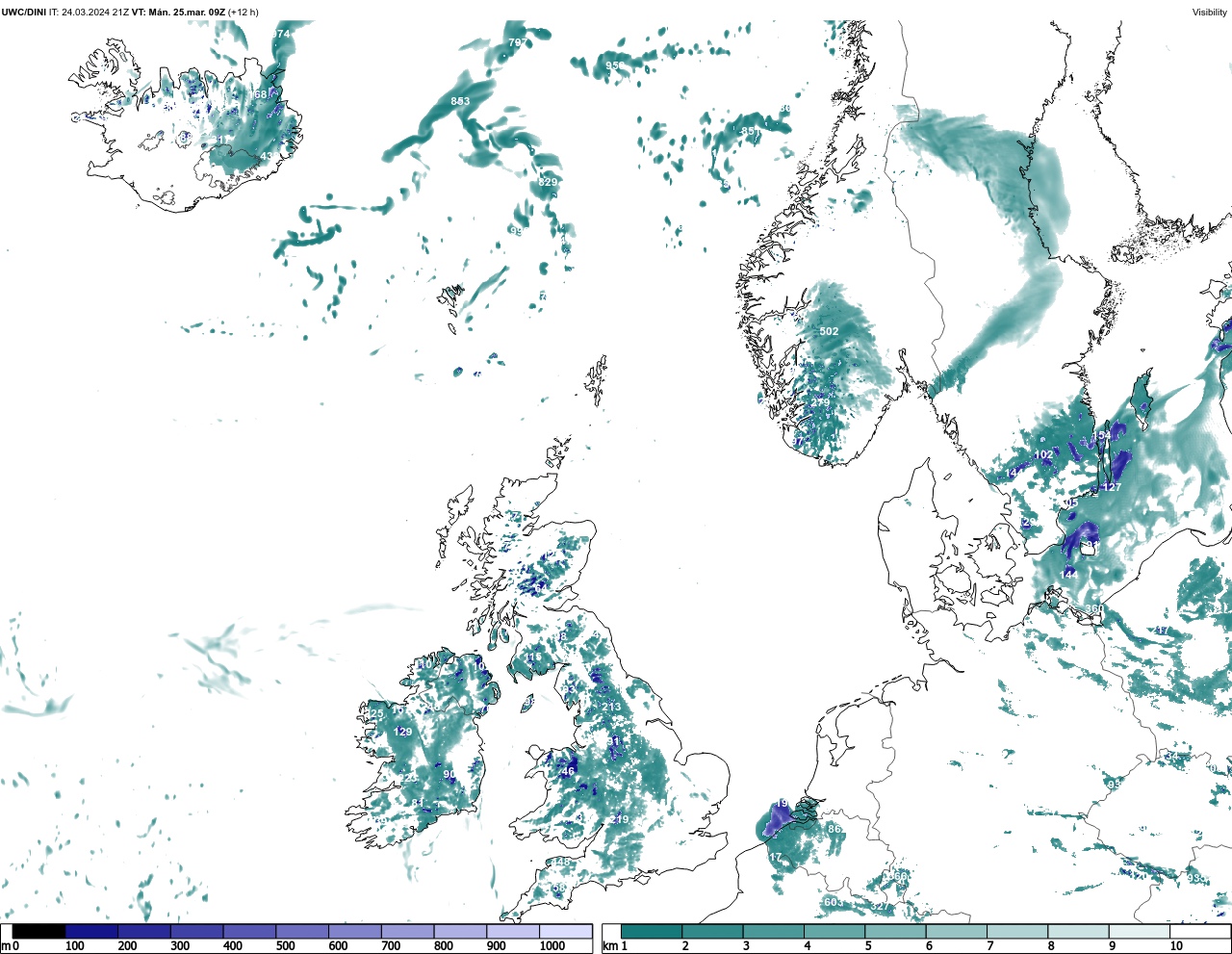Select the 3–4 km legend swatch

(773, 931)
